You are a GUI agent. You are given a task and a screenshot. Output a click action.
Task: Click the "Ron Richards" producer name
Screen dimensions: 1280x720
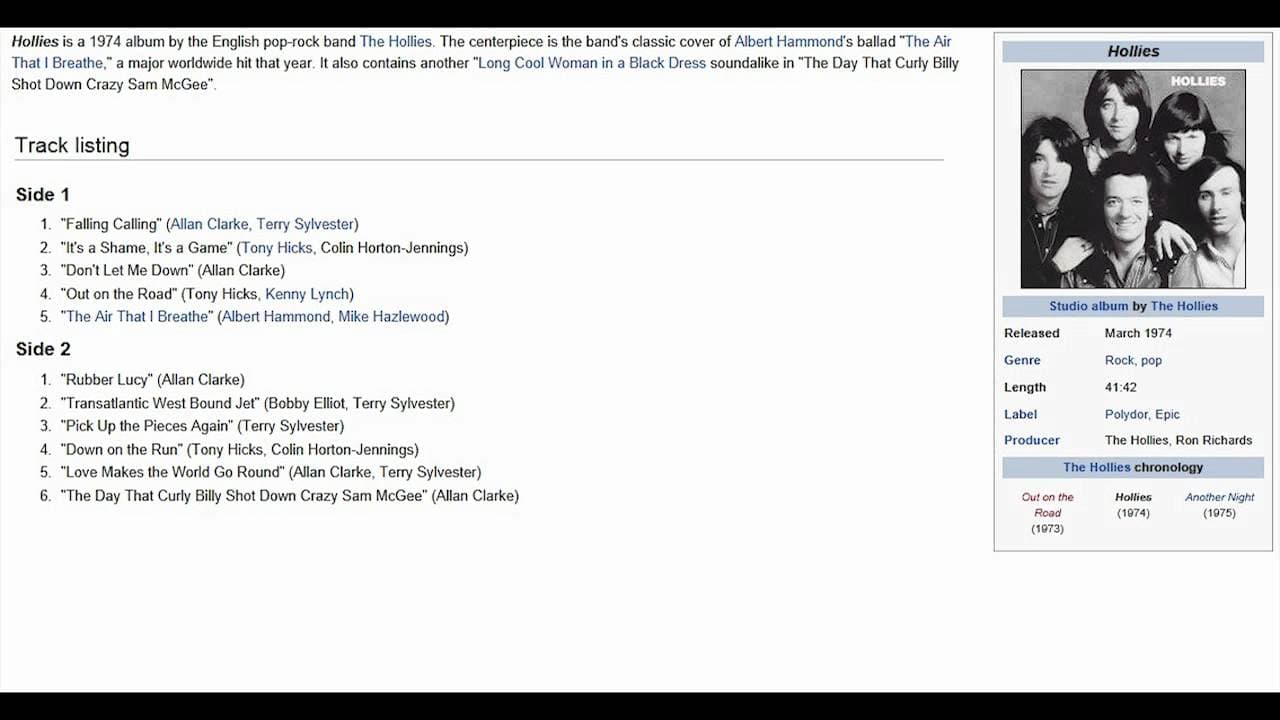point(1214,440)
